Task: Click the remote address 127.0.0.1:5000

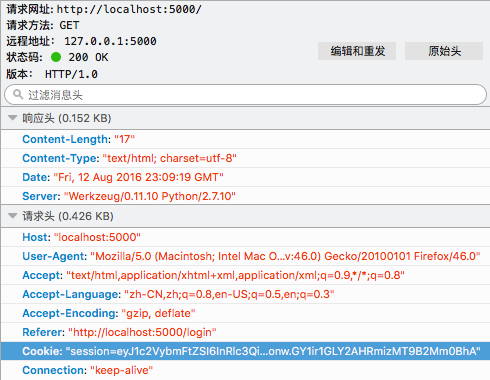Action: (x=110, y=41)
